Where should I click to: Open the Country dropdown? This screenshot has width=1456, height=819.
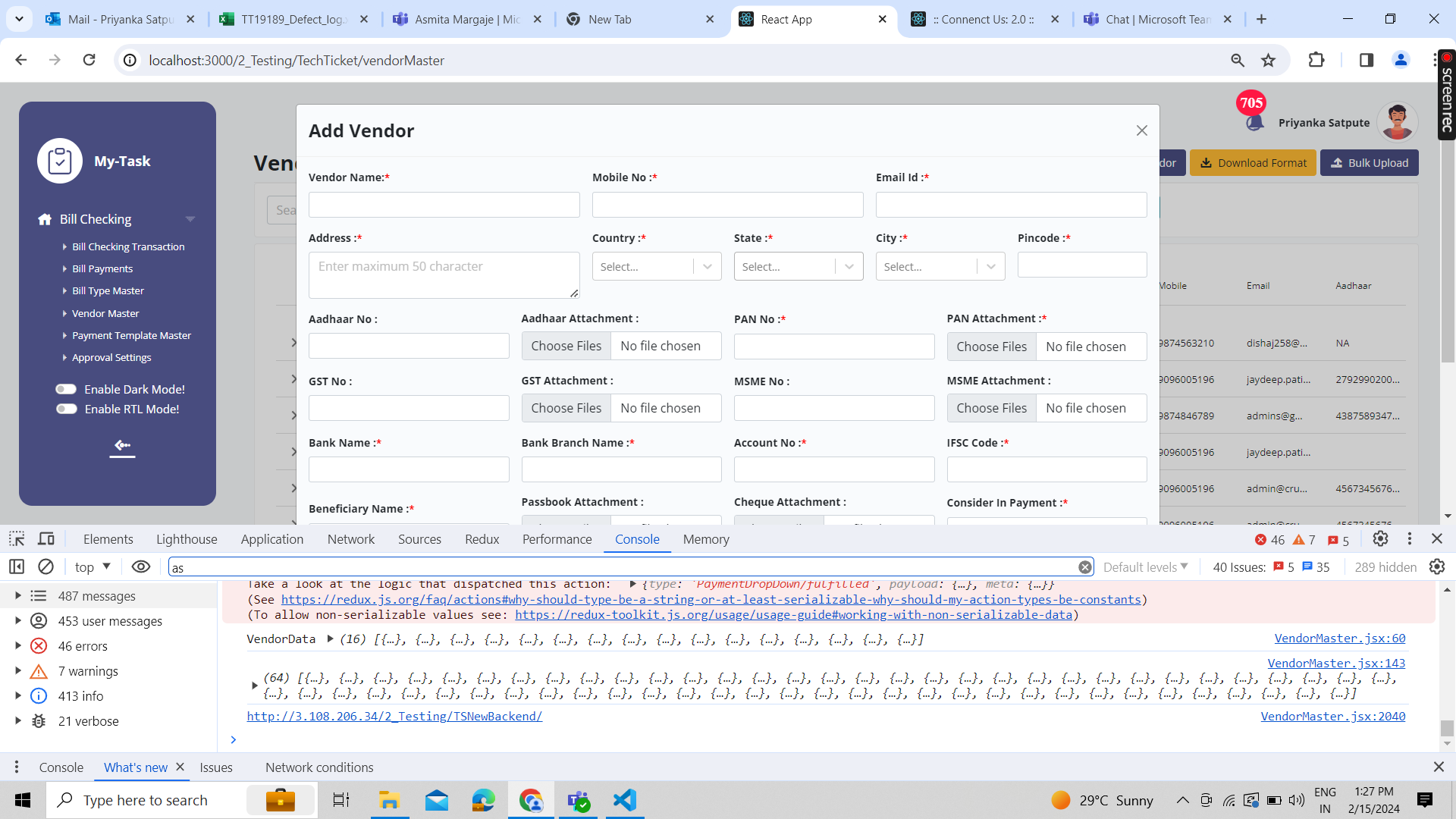coord(657,266)
